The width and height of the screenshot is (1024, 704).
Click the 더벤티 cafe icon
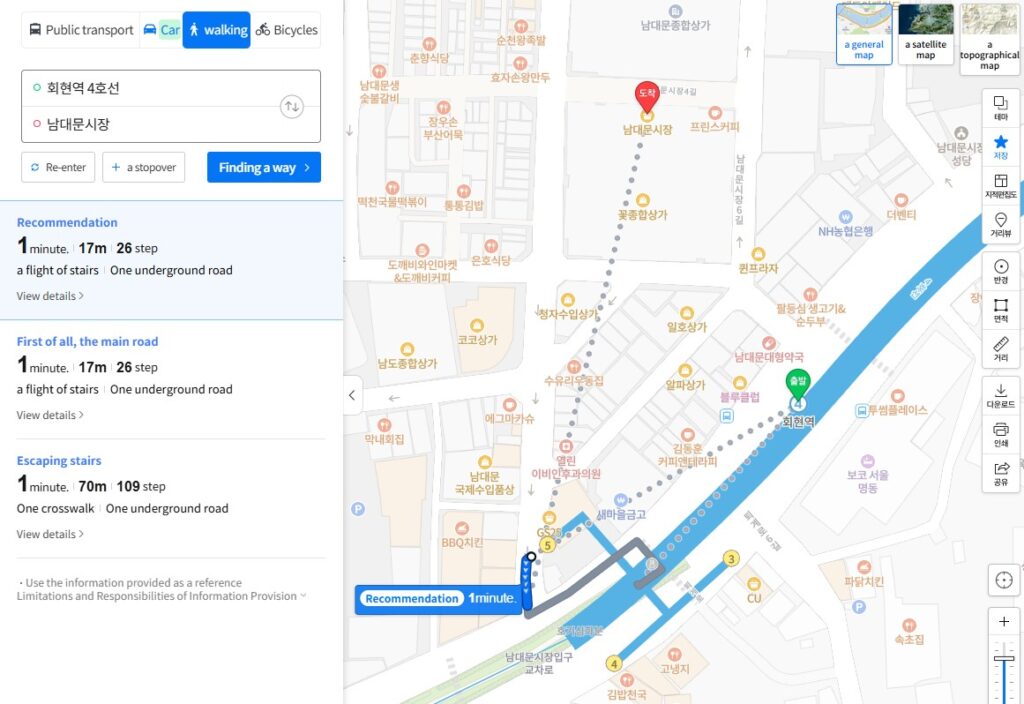coord(901,200)
